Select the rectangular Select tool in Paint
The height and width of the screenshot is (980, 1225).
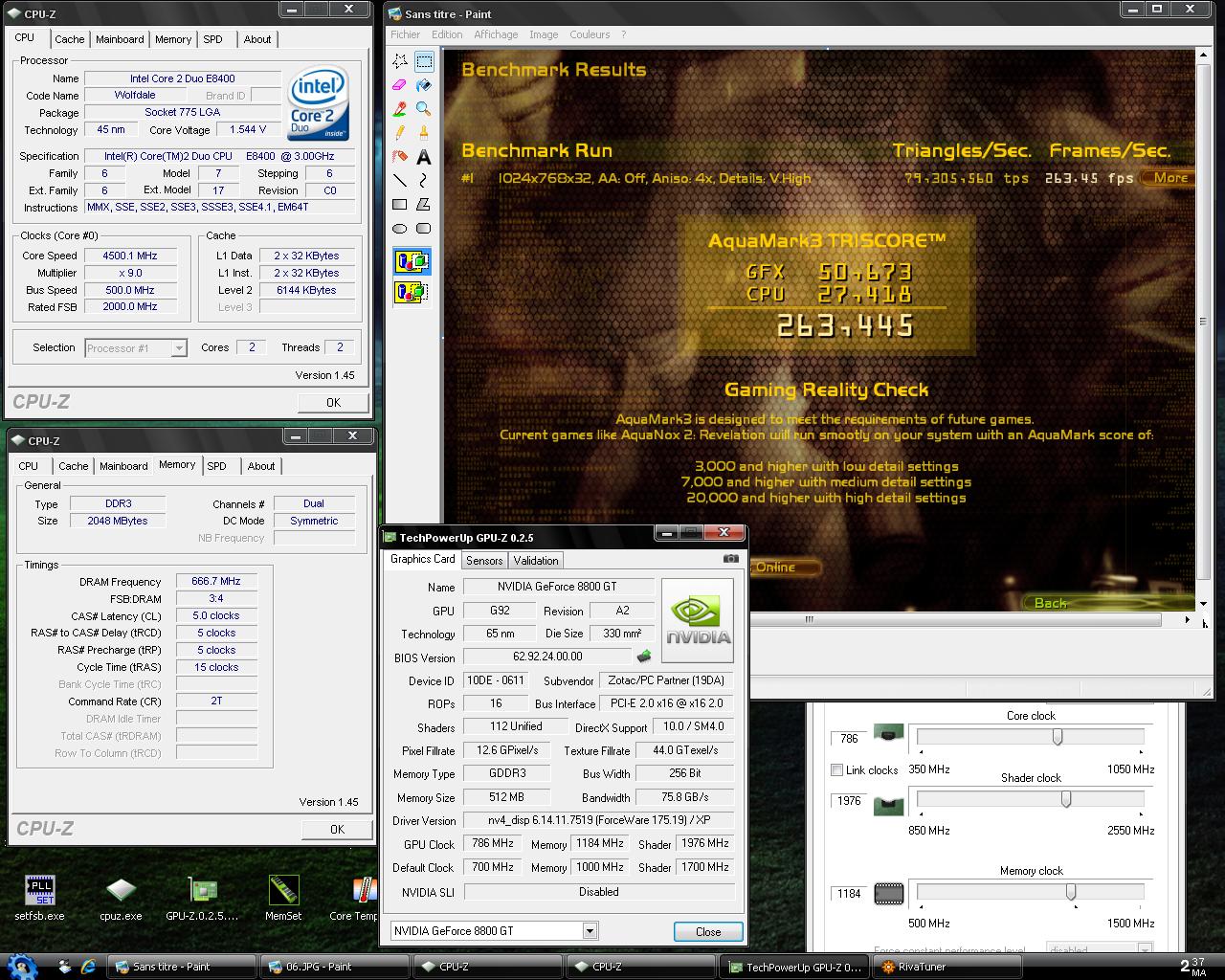tap(423, 61)
